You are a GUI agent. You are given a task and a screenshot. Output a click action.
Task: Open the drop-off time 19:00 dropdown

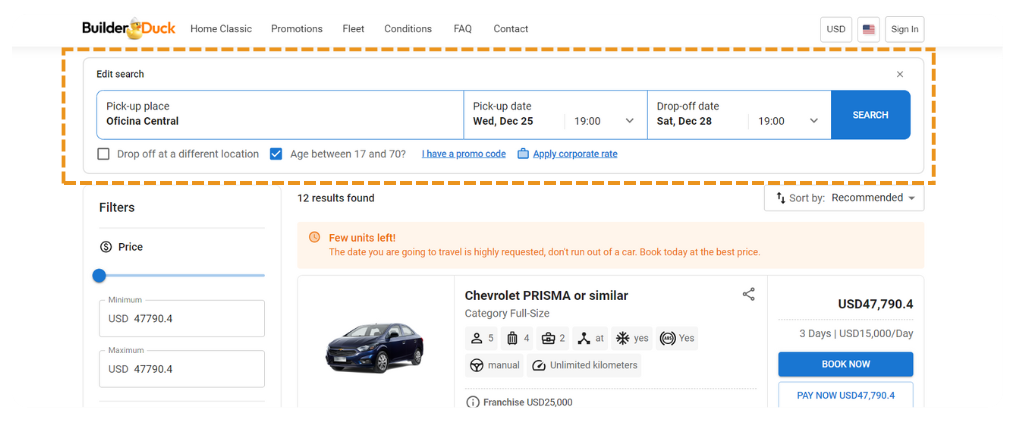(x=789, y=121)
